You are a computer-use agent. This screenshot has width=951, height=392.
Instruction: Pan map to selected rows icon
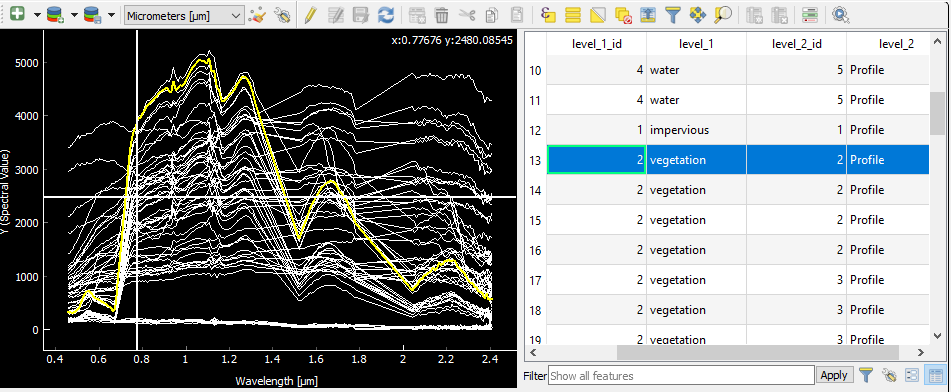point(697,15)
